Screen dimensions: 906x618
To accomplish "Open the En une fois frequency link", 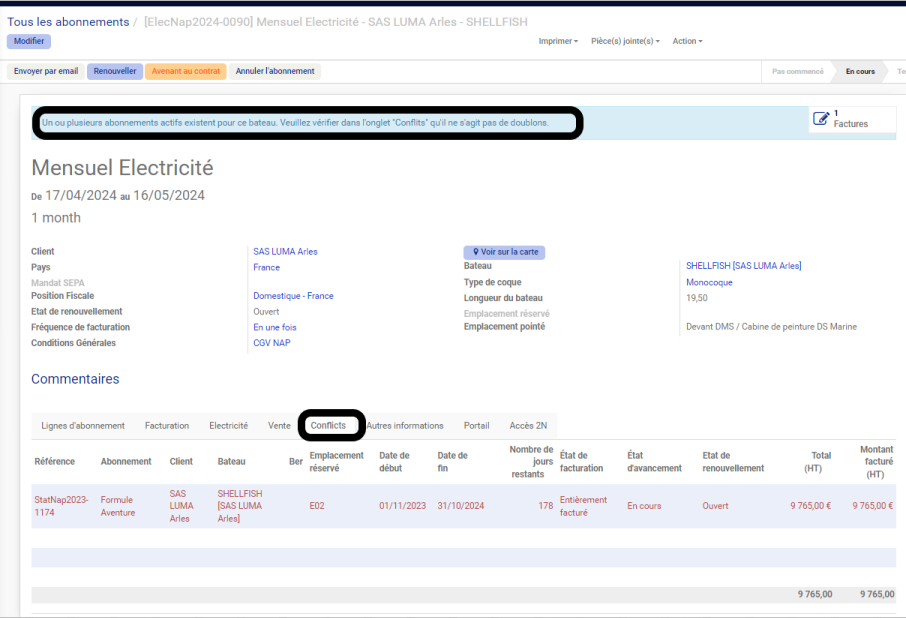I will point(274,327).
